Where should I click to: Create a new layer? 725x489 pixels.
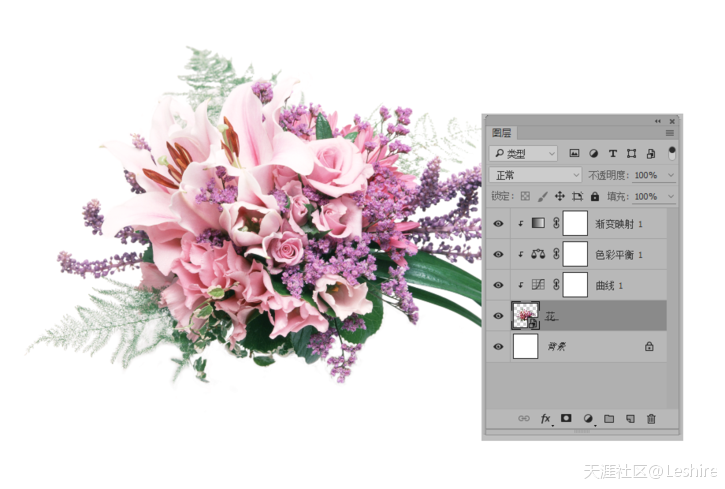click(x=630, y=418)
